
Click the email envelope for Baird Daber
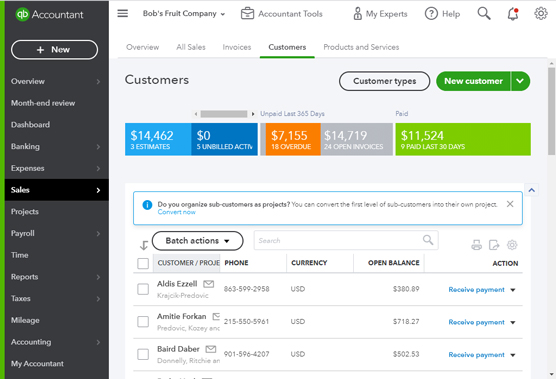[211, 349]
